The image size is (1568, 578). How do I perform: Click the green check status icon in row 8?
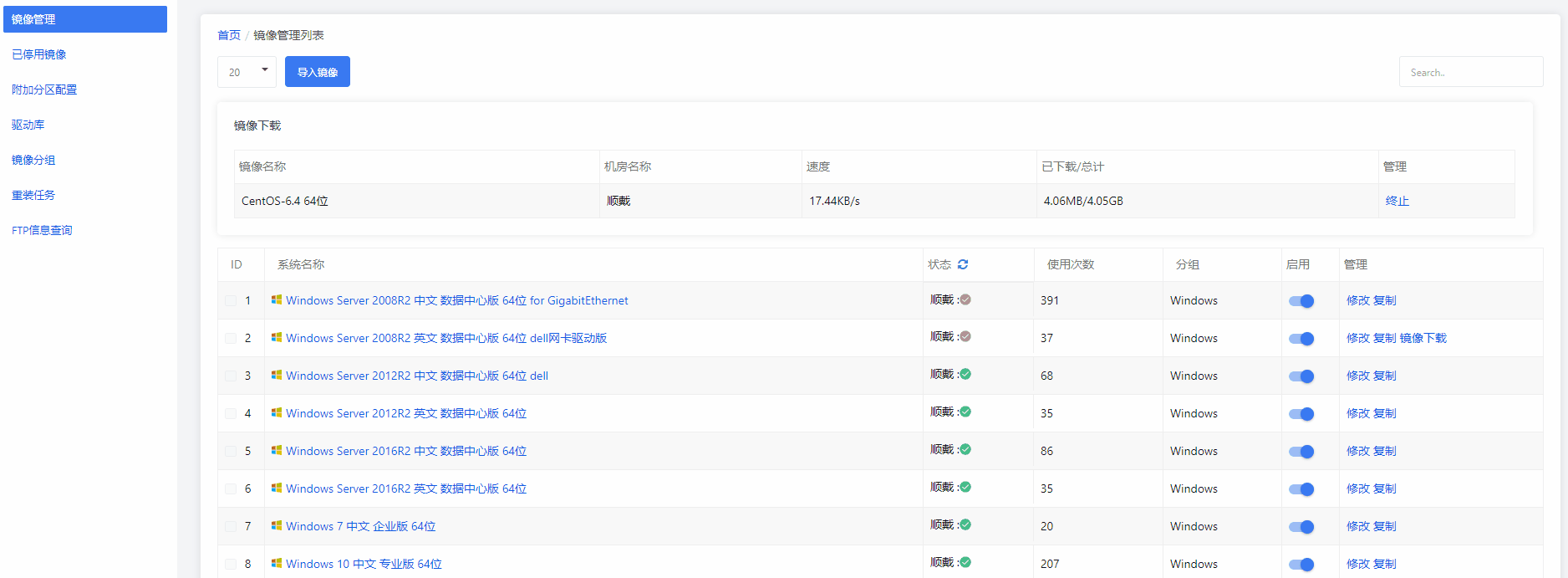point(965,562)
